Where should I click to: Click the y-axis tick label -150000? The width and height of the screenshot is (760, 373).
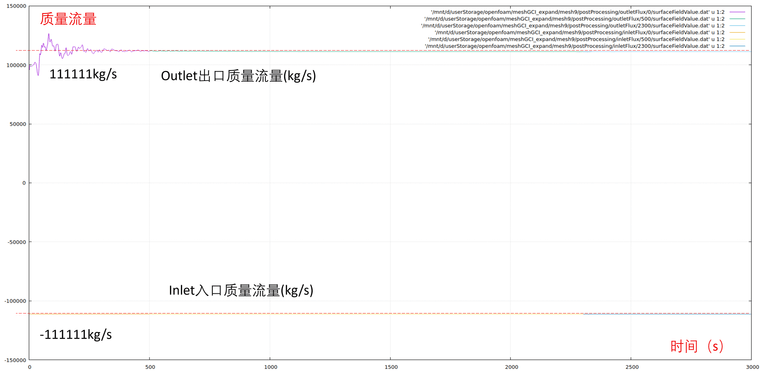tap(16, 360)
